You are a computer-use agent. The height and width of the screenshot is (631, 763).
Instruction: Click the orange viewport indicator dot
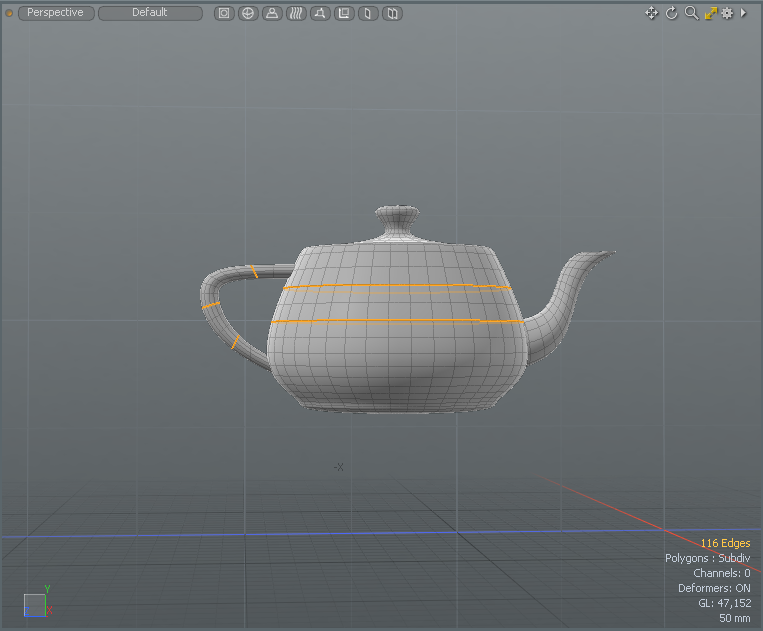(x=10, y=13)
